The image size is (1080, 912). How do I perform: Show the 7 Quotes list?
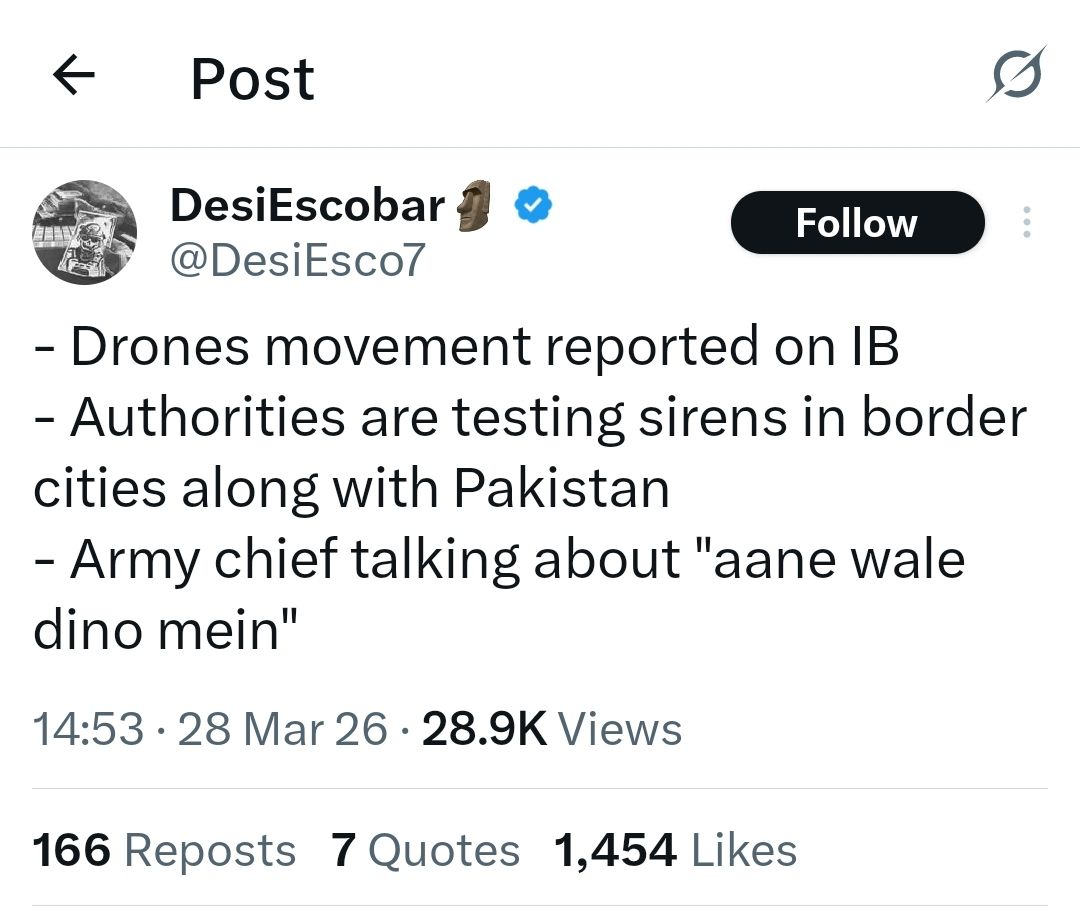pos(425,851)
